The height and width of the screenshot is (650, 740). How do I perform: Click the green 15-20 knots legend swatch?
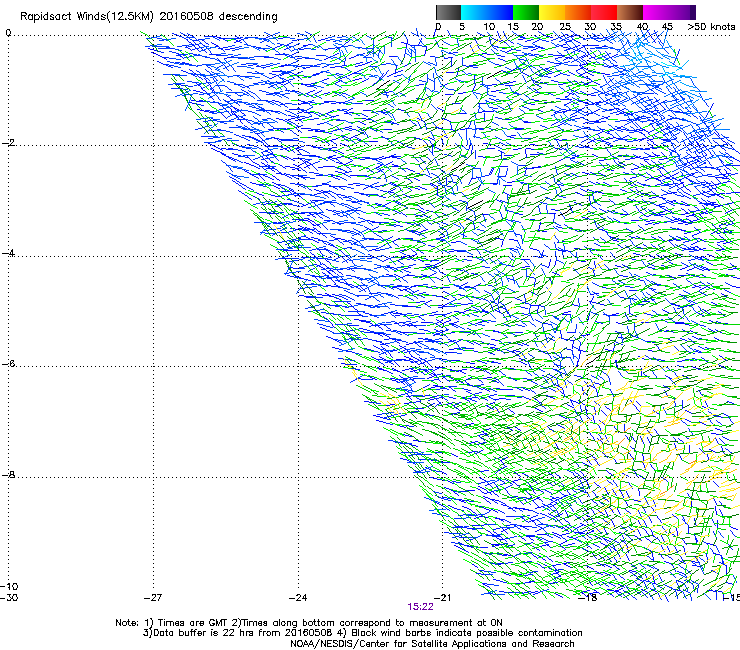pos(526,12)
